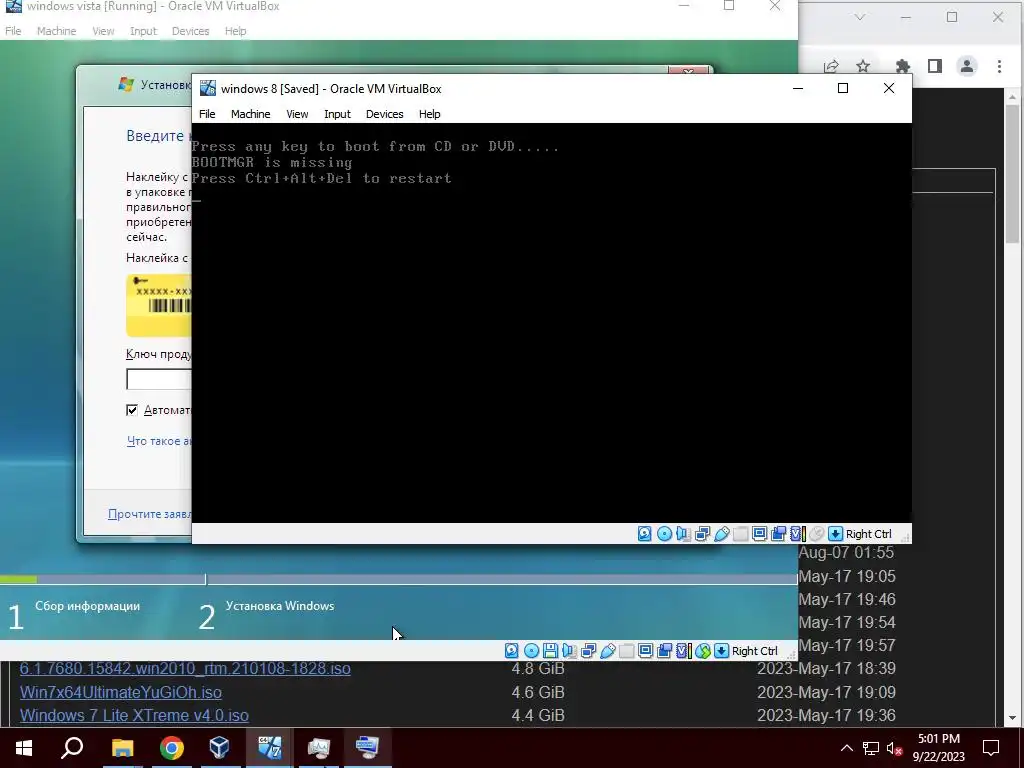The image size is (1024, 768).
Task: Click host key arrow icon in windows vista window
Action: point(721,650)
